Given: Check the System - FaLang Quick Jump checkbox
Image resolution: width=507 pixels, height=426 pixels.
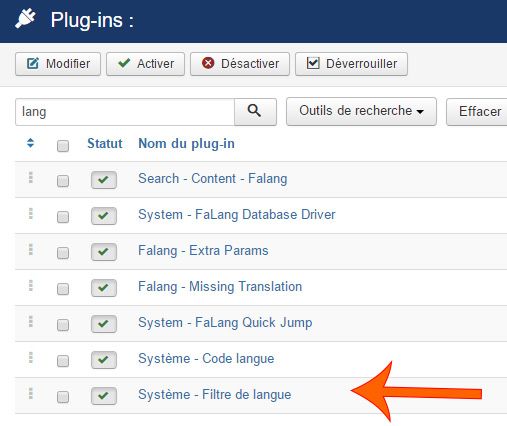Looking at the screenshot, I should click(63, 325).
